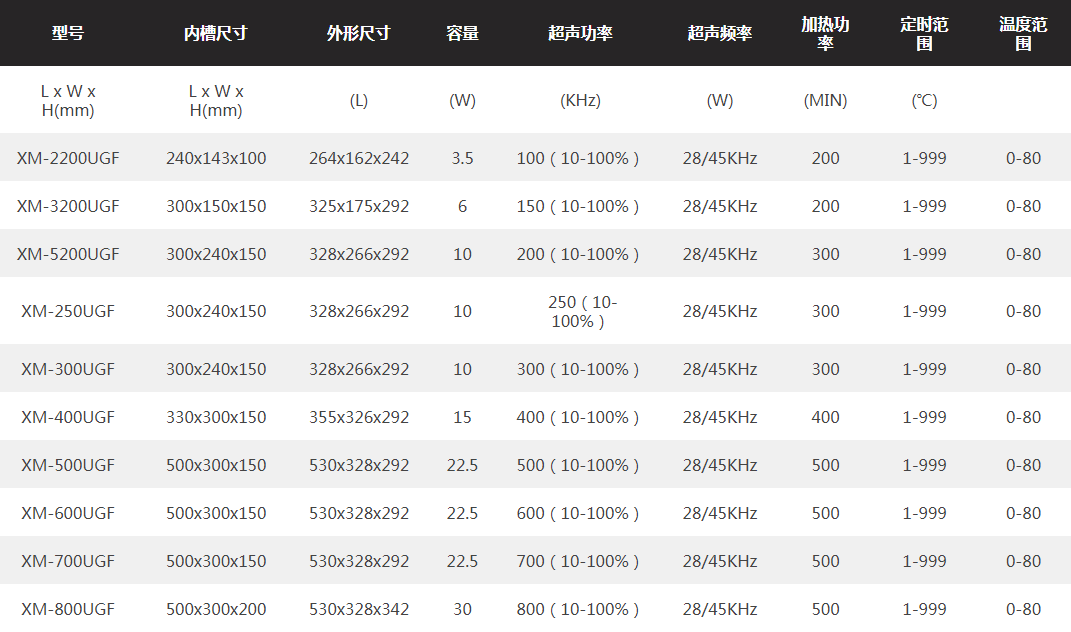
Task: Click the 200 ( 10-100% ) power cell
Action: point(578,254)
